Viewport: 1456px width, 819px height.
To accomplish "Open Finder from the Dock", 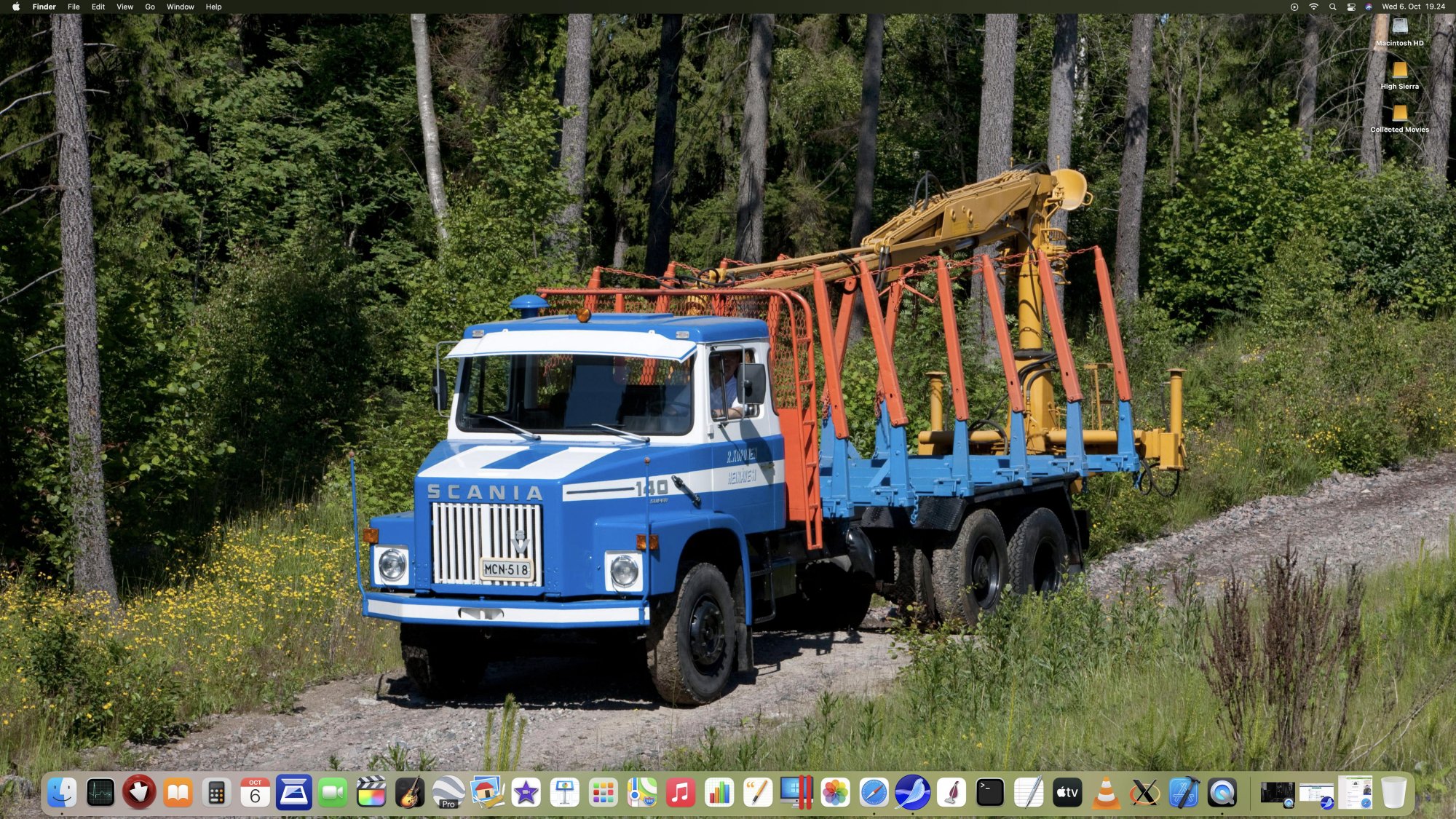I will (x=61, y=793).
